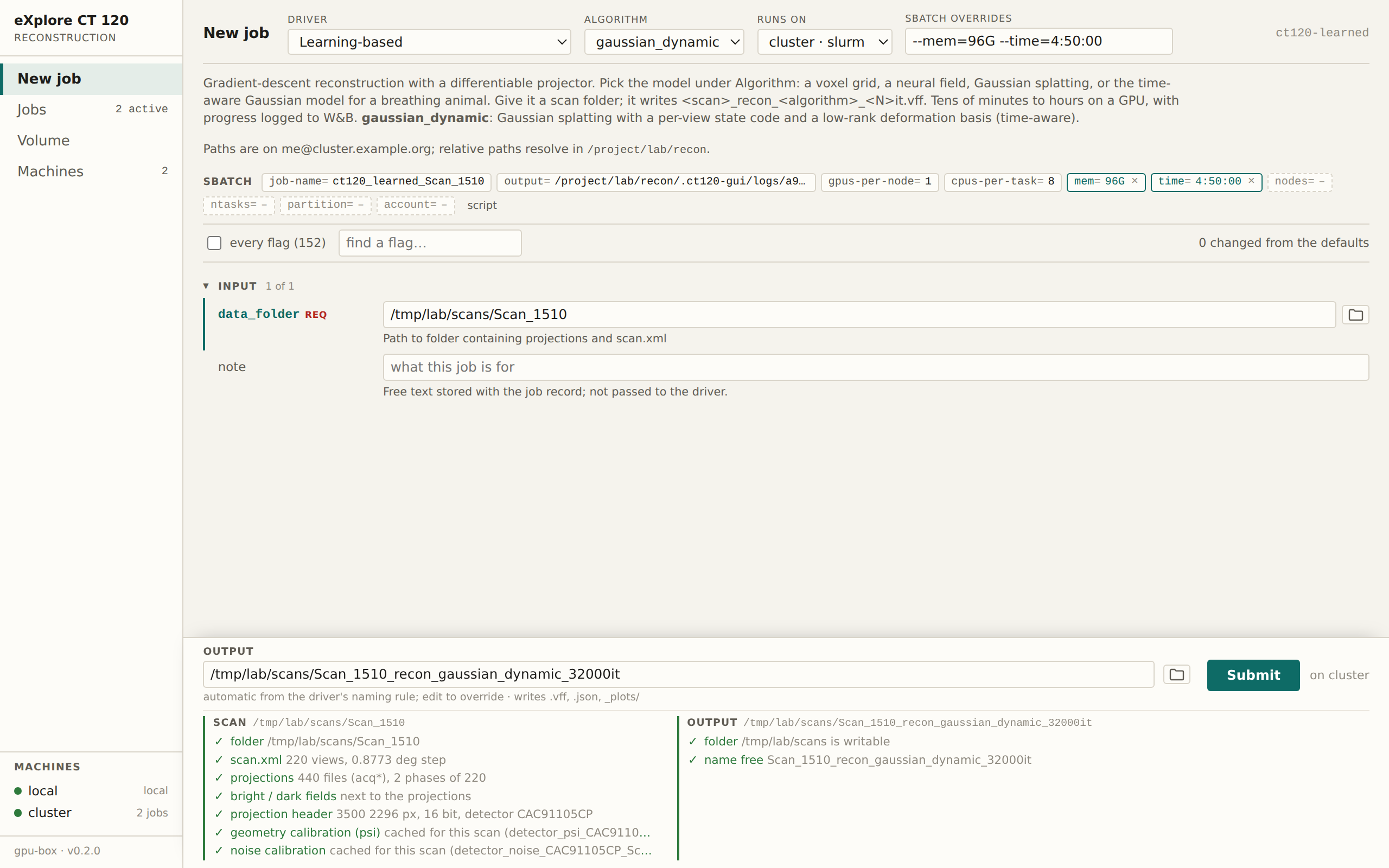Click the '0 changed from the defaults' text

[x=1283, y=243]
